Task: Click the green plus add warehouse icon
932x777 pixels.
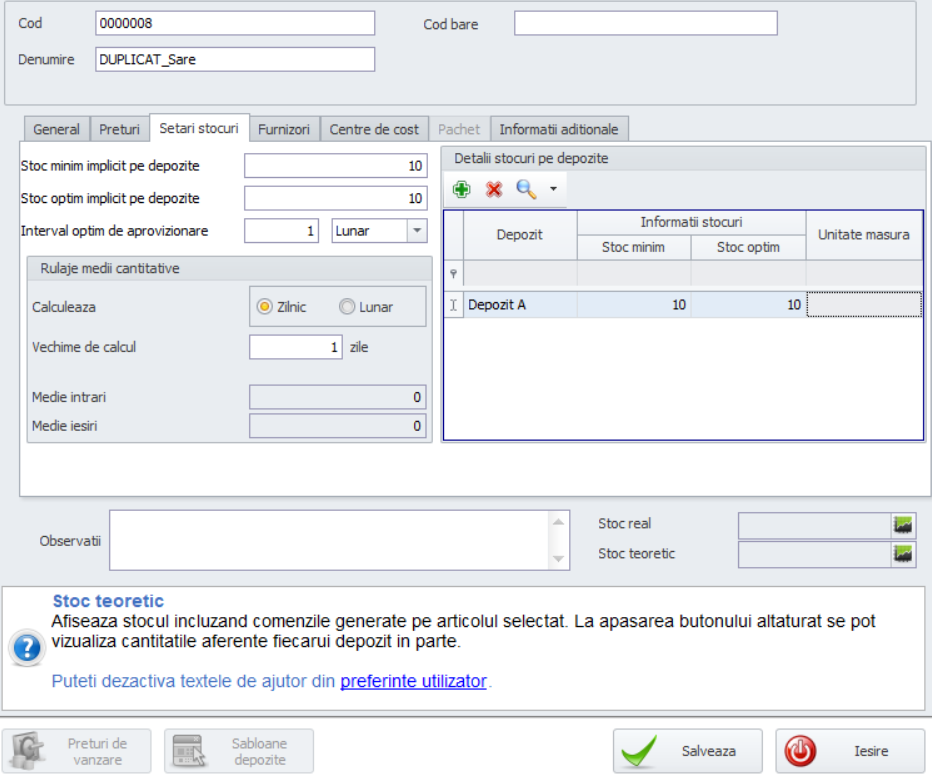Action: pyautogui.click(x=462, y=189)
